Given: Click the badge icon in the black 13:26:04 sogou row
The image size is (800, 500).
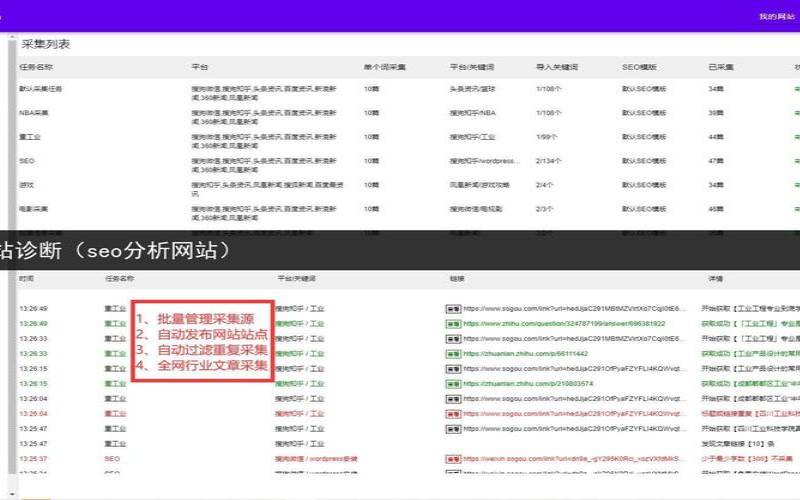Looking at the screenshot, I should tap(453, 399).
